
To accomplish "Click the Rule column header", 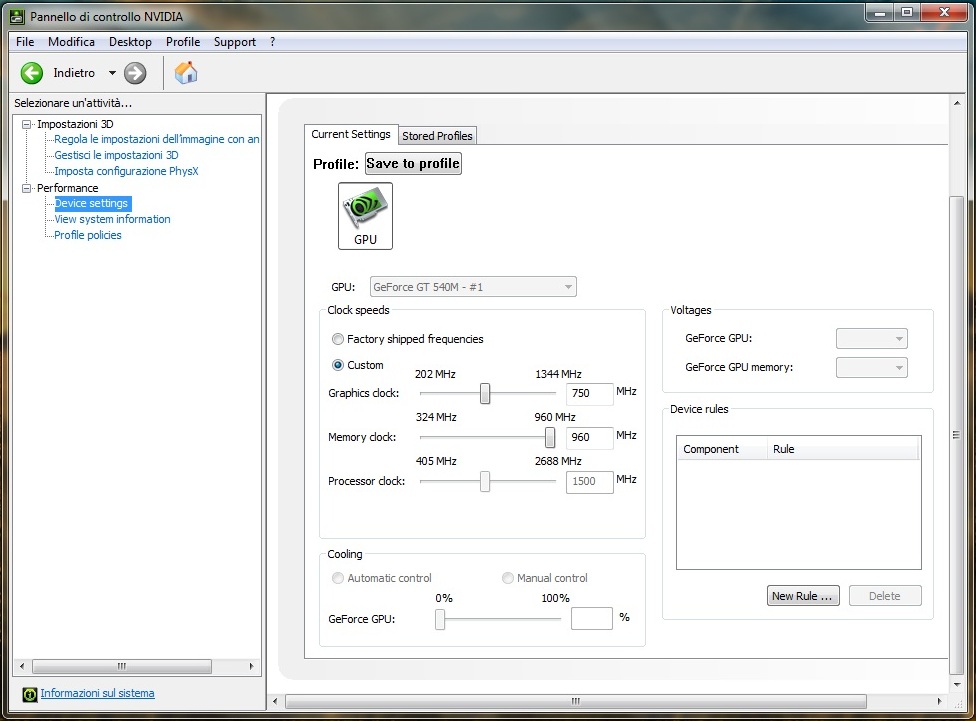I will [x=843, y=449].
